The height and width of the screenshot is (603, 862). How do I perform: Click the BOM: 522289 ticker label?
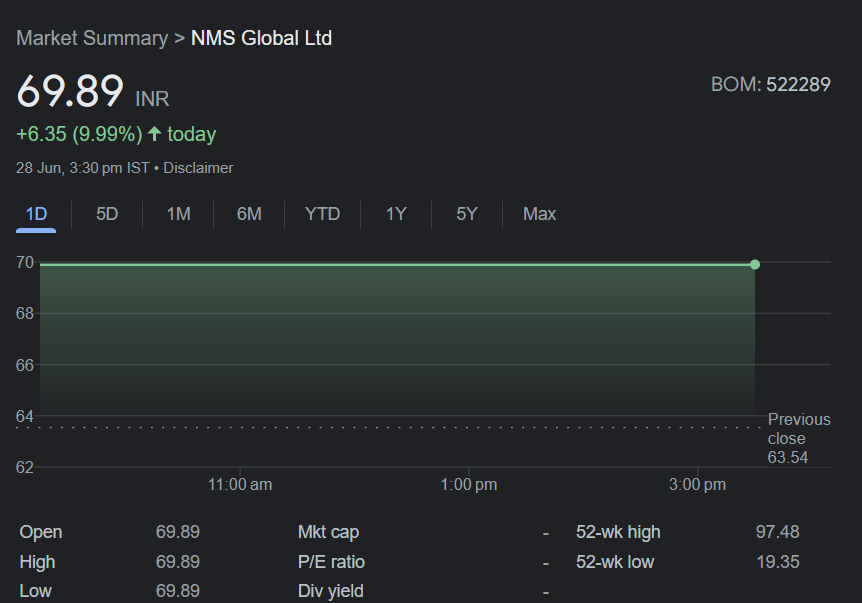tap(771, 85)
